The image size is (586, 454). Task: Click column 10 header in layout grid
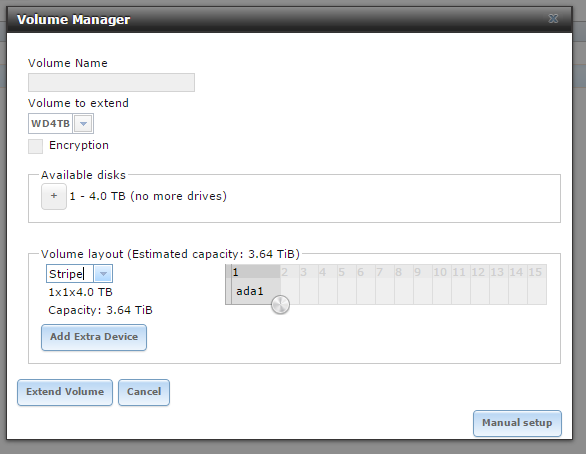pos(442,272)
